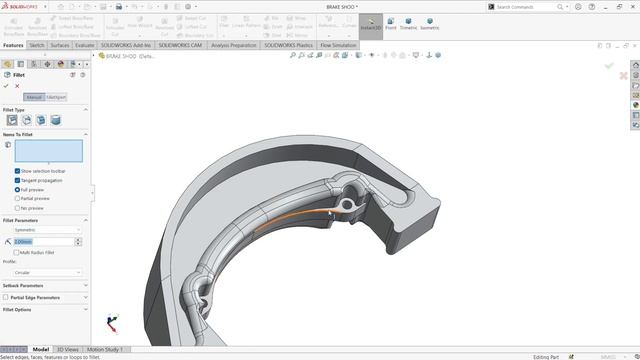Switch to Trimetric view

coord(408,24)
